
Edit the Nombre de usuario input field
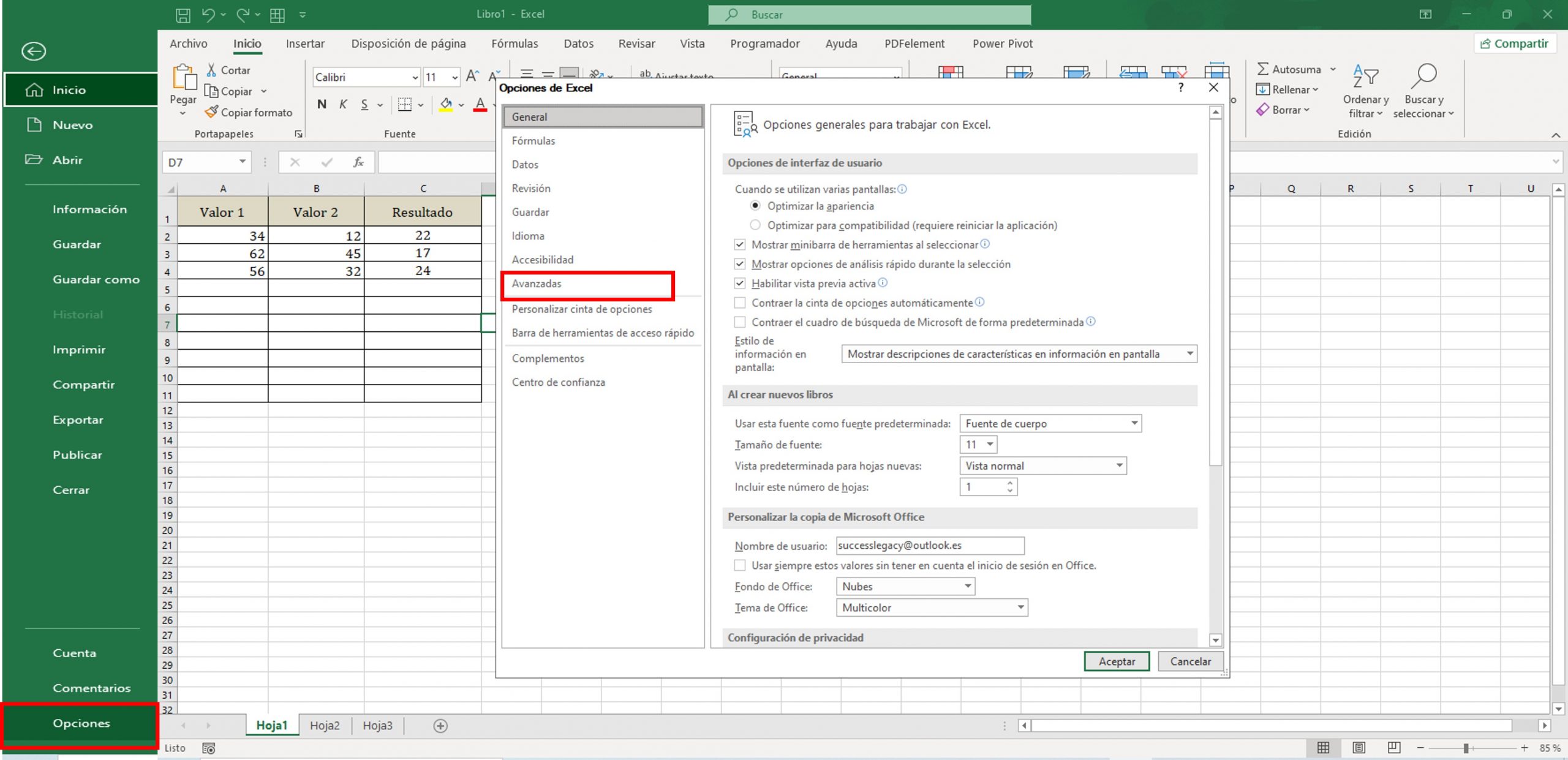[930, 545]
